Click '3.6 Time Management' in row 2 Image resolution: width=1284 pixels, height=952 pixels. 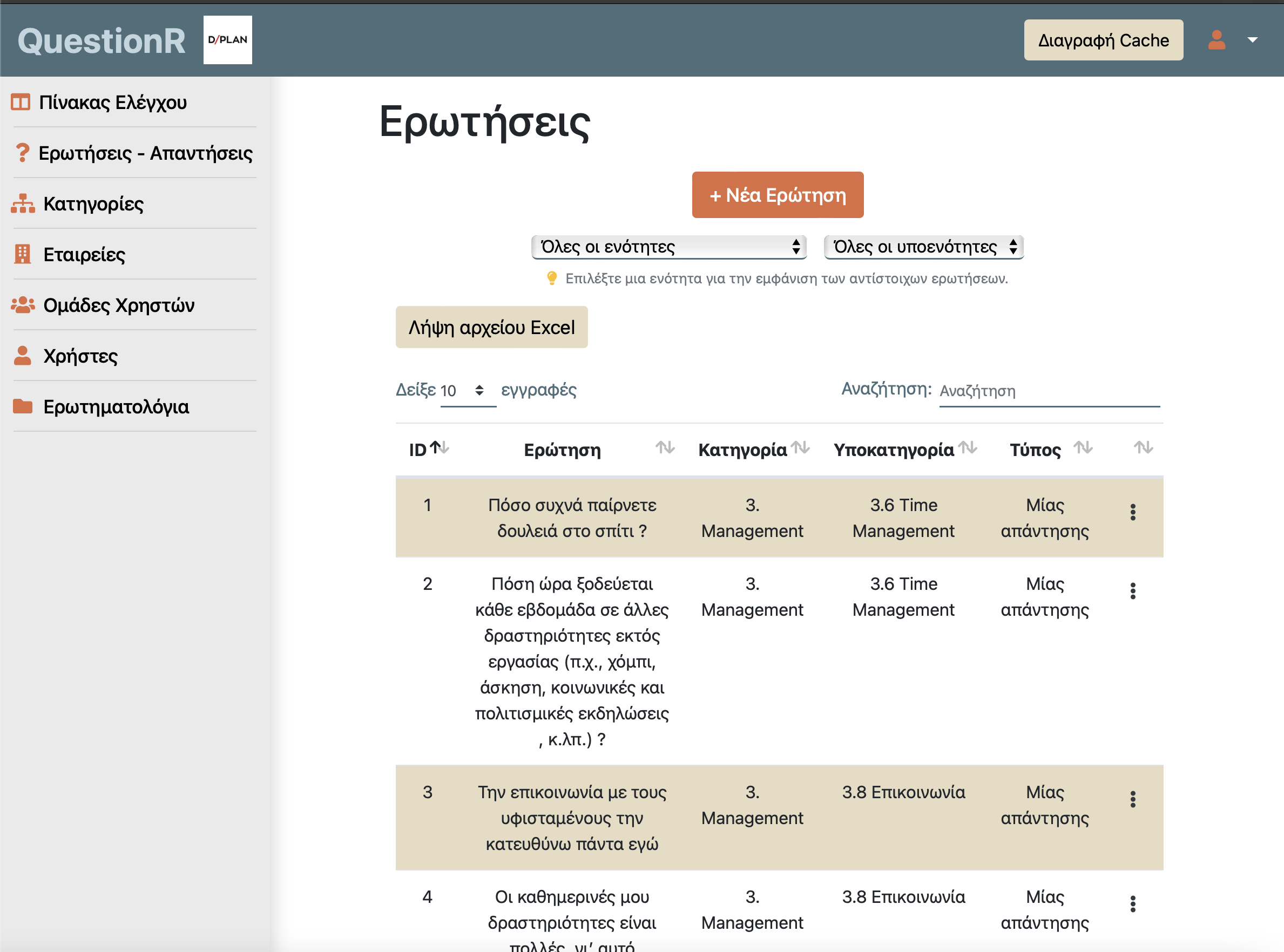click(903, 596)
